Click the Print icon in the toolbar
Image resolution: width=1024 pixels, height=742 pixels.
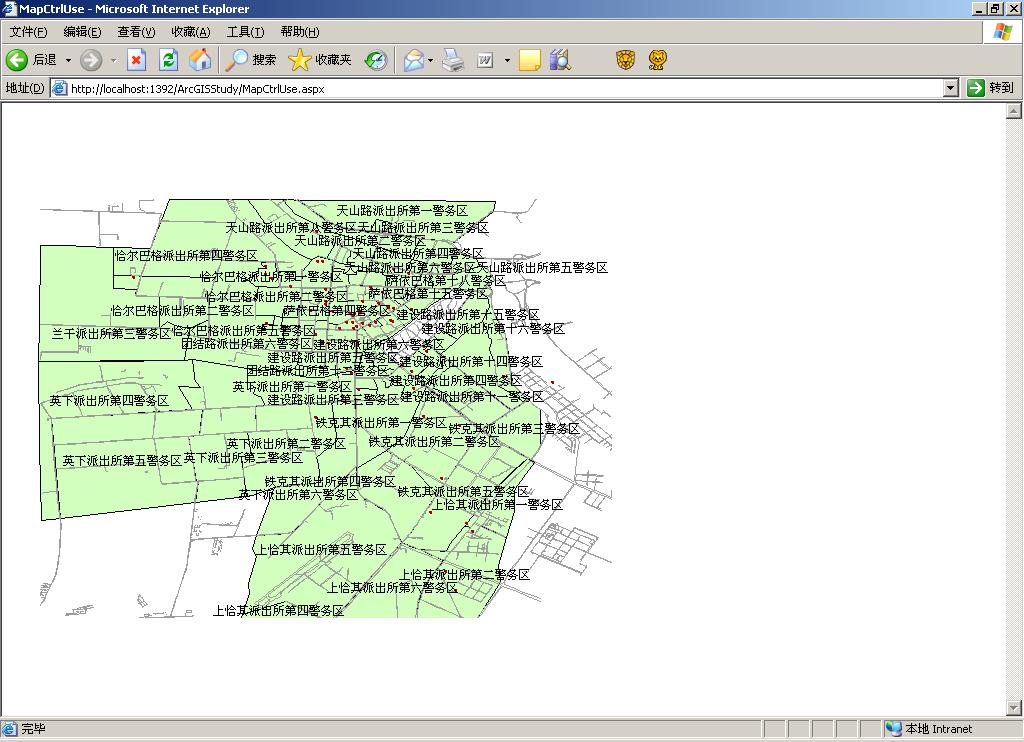click(x=453, y=60)
